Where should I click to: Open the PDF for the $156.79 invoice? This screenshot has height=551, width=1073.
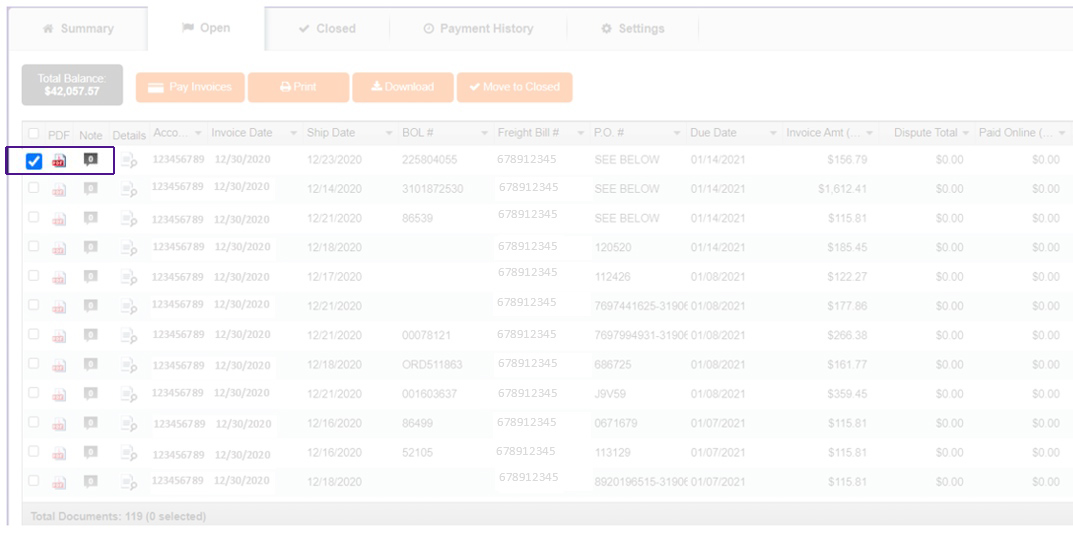(60, 161)
